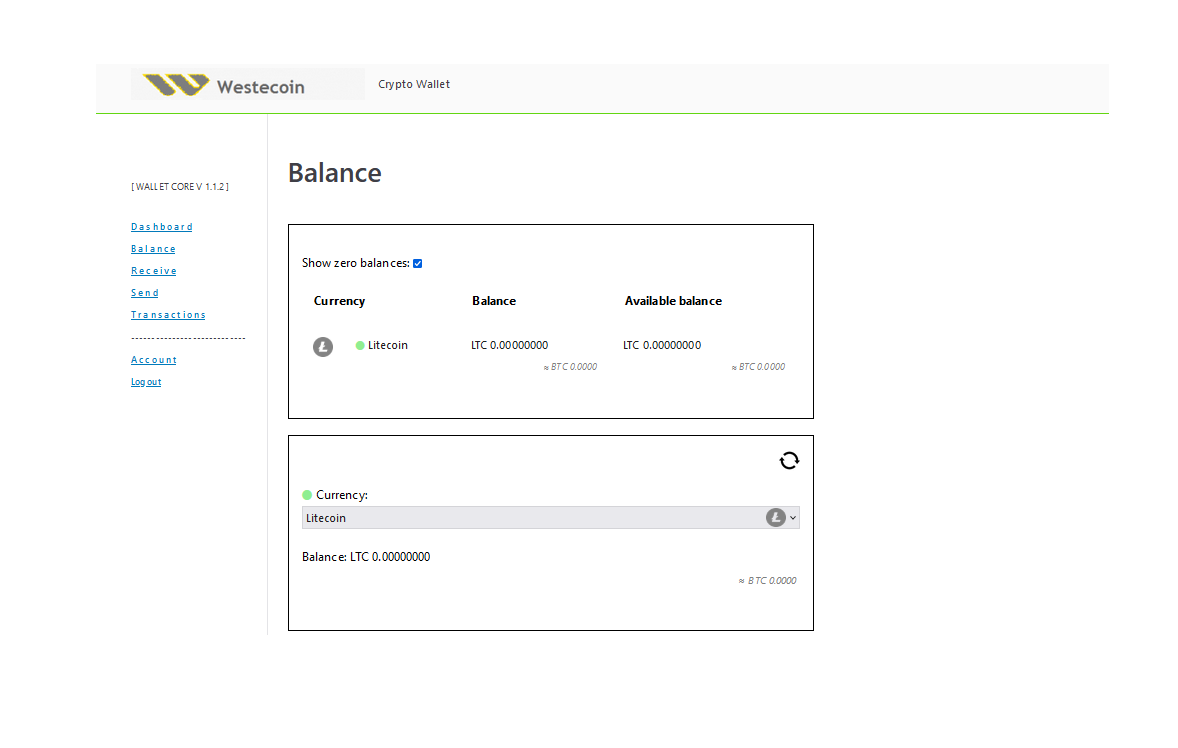Click the Westecoin logo in the header
The width and height of the screenshot is (1178, 748).
point(247,85)
